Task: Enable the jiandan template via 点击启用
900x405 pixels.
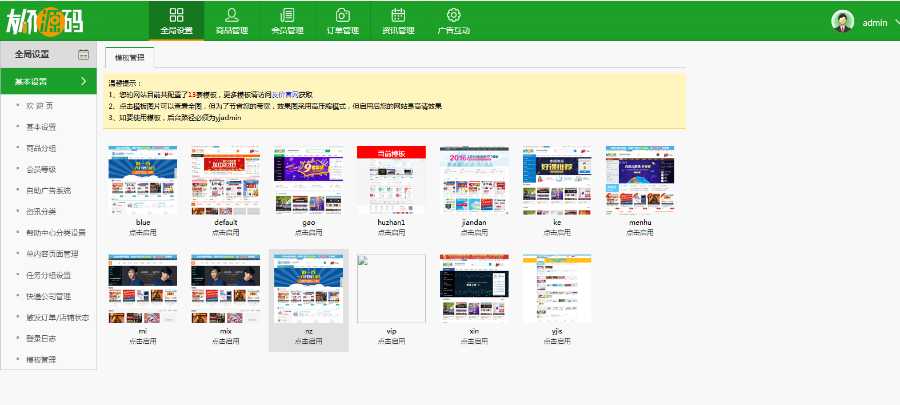Action: click(x=474, y=232)
